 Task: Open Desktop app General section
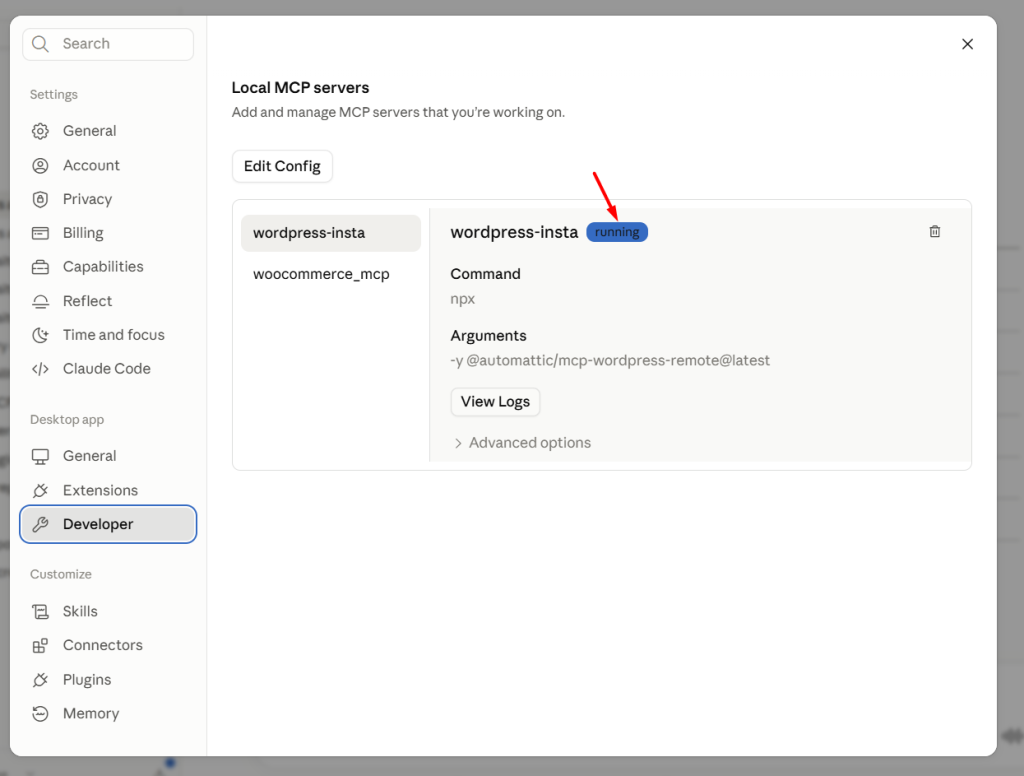coord(108,457)
